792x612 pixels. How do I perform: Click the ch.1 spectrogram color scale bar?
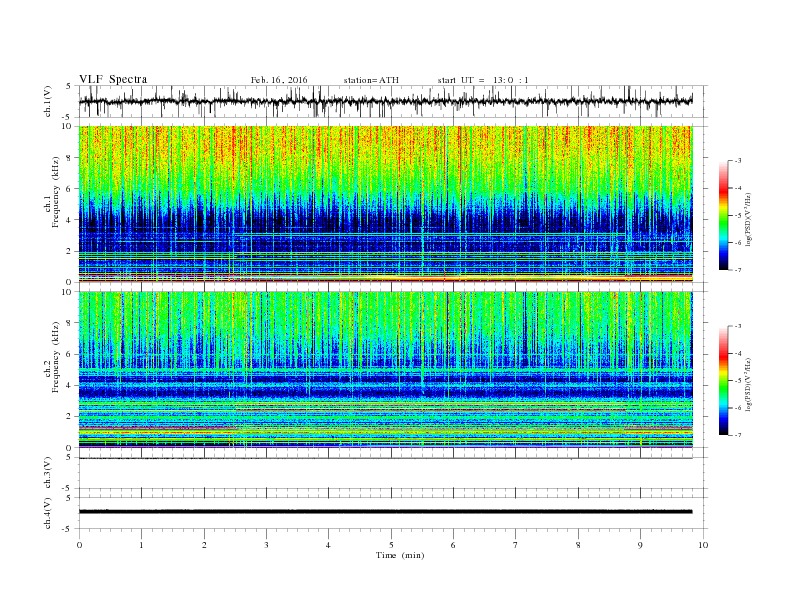(x=723, y=216)
